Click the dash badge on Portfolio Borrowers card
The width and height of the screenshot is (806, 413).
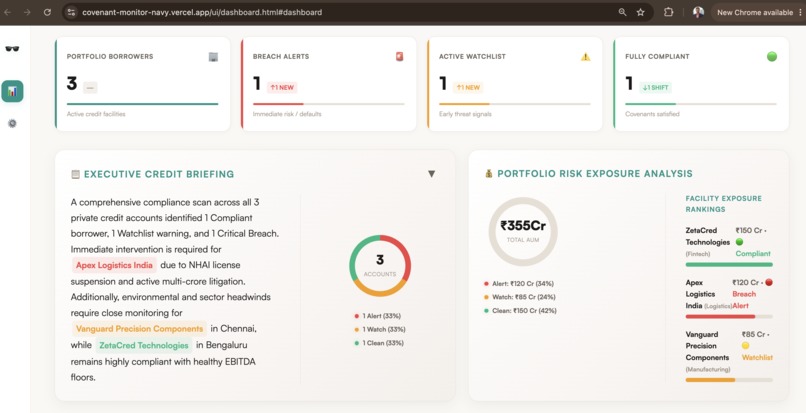(90, 87)
